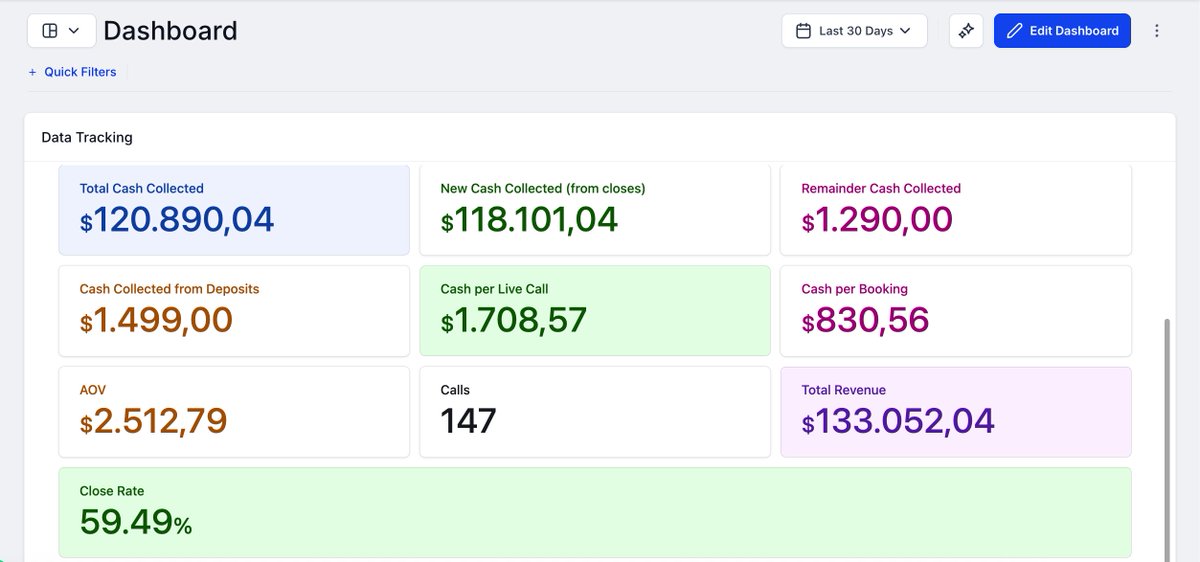Click the value $1.499,00
Image resolution: width=1200 pixels, height=562 pixels.
point(156,320)
